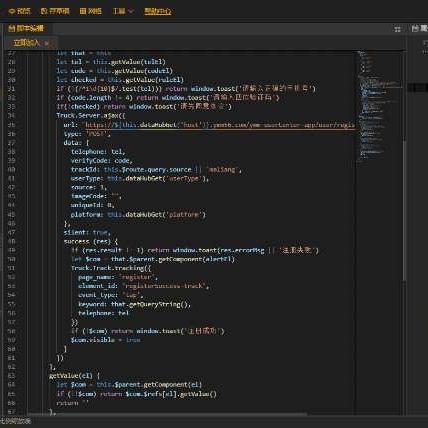Click code line 'source: 1,'
This screenshot has height=428, width=428.
click(89, 187)
